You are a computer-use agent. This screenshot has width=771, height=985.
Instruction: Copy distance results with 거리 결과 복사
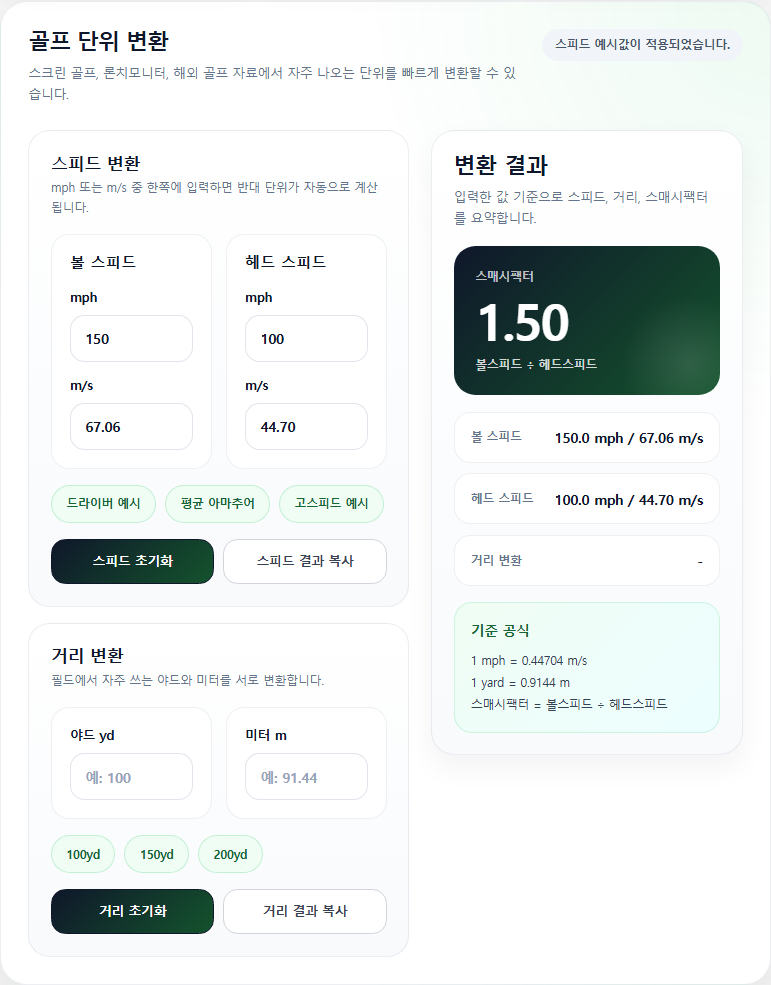(305, 911)
